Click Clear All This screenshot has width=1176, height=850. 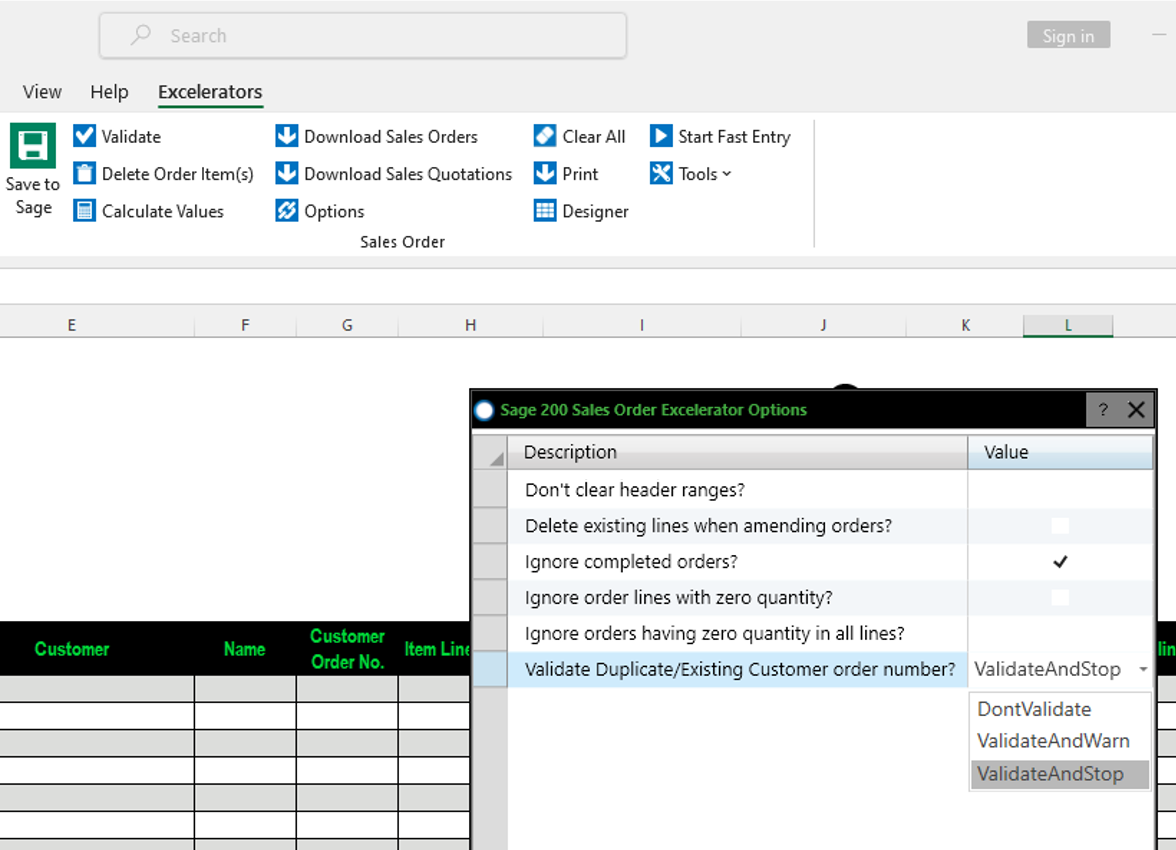pyautogui.click(x=579, y=137)
